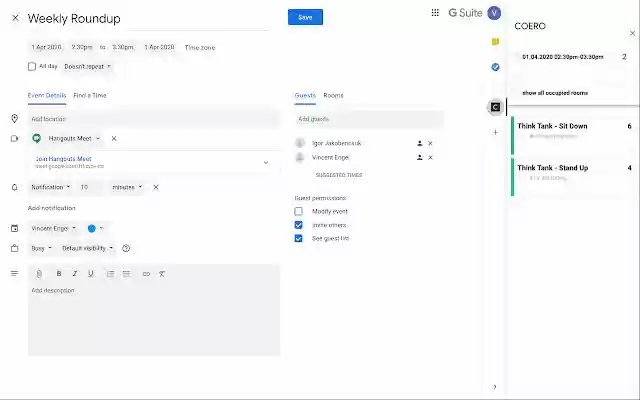Toggle the All day checkbox
Image resolution: width=640 pixels, height=400 pixels.
pos(32,67)
